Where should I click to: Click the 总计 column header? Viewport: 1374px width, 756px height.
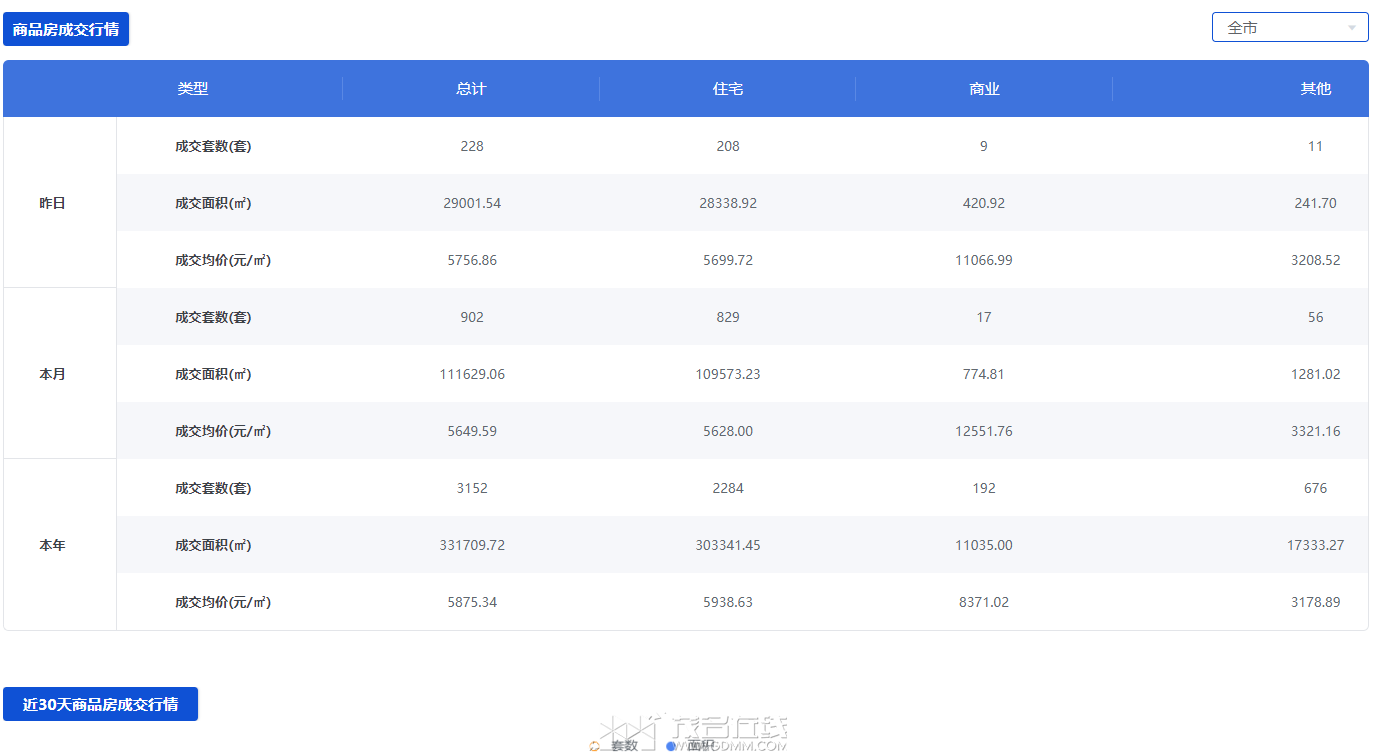coord(471,89)
